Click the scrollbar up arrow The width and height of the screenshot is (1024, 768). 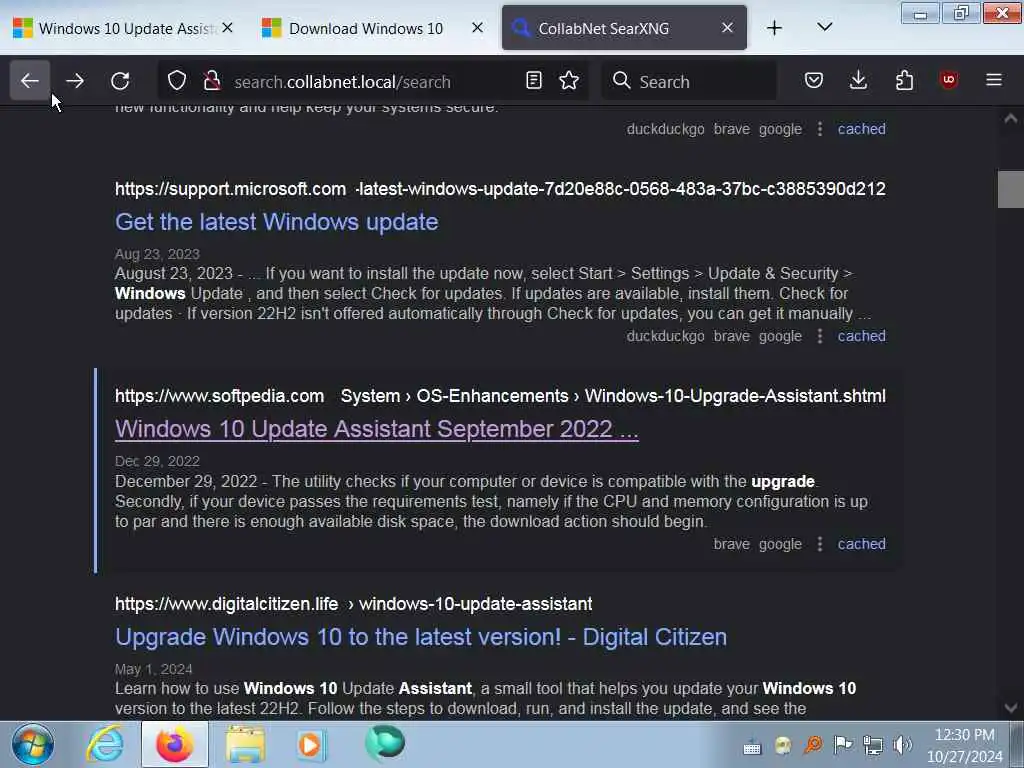(1010, 119)
